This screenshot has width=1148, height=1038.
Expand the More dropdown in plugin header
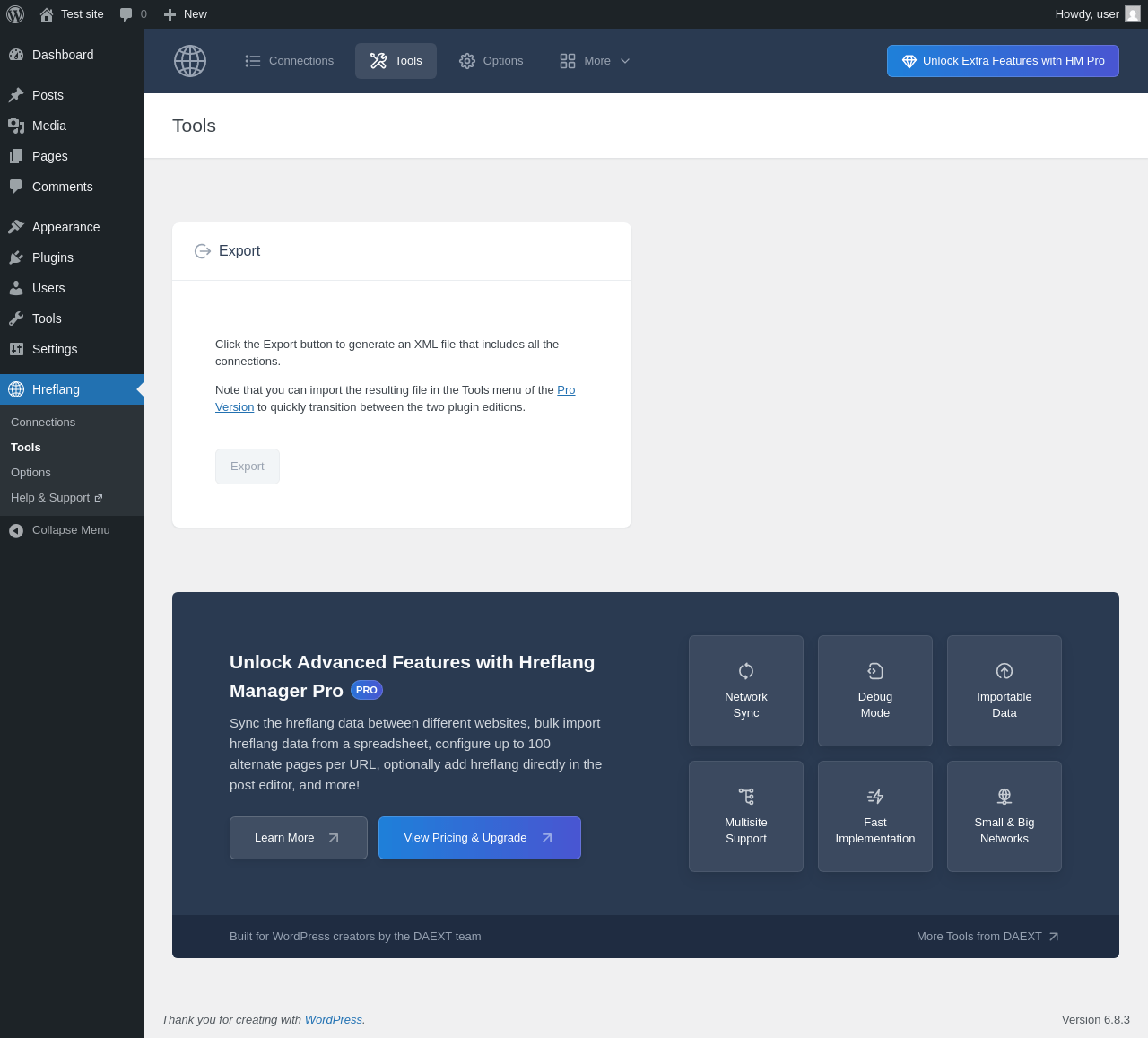tap(596, 61)
